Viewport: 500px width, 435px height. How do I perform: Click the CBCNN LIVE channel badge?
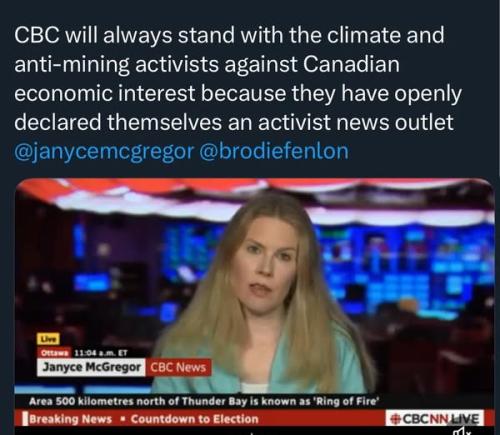coord(435,418)
